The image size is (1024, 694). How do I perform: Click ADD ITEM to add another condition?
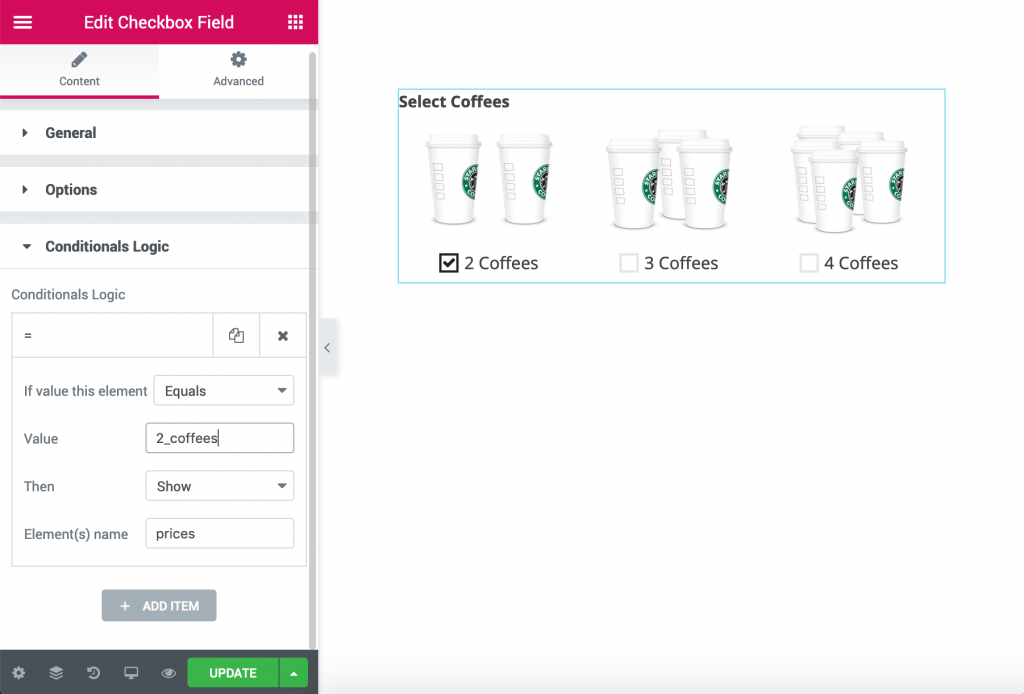(x=158, y=605)
